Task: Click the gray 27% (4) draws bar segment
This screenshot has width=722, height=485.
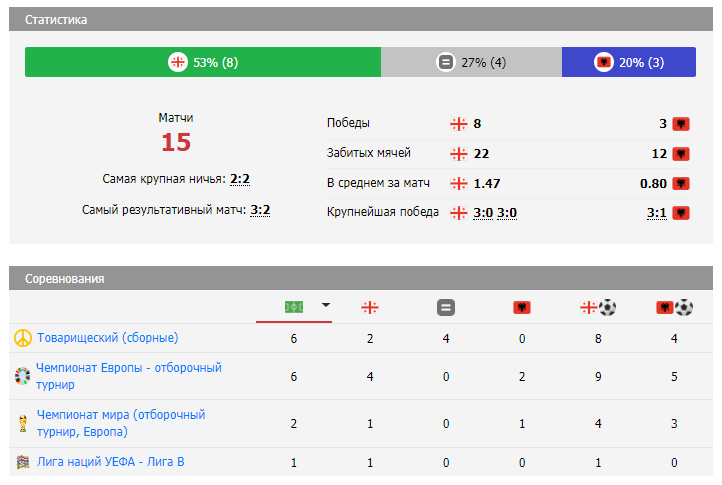Action: pyautogui.click(x=471, y=62)
